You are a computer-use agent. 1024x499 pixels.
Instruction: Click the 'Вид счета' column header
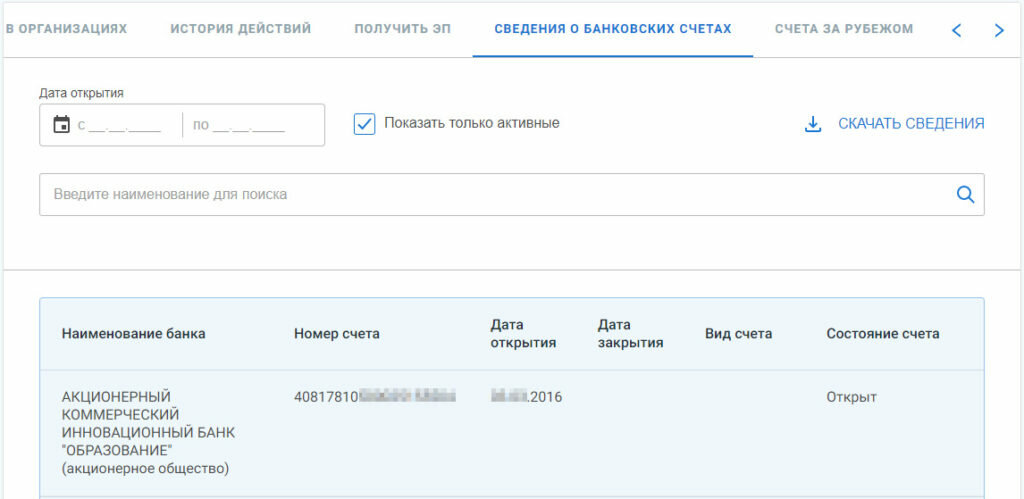point(738,334)
